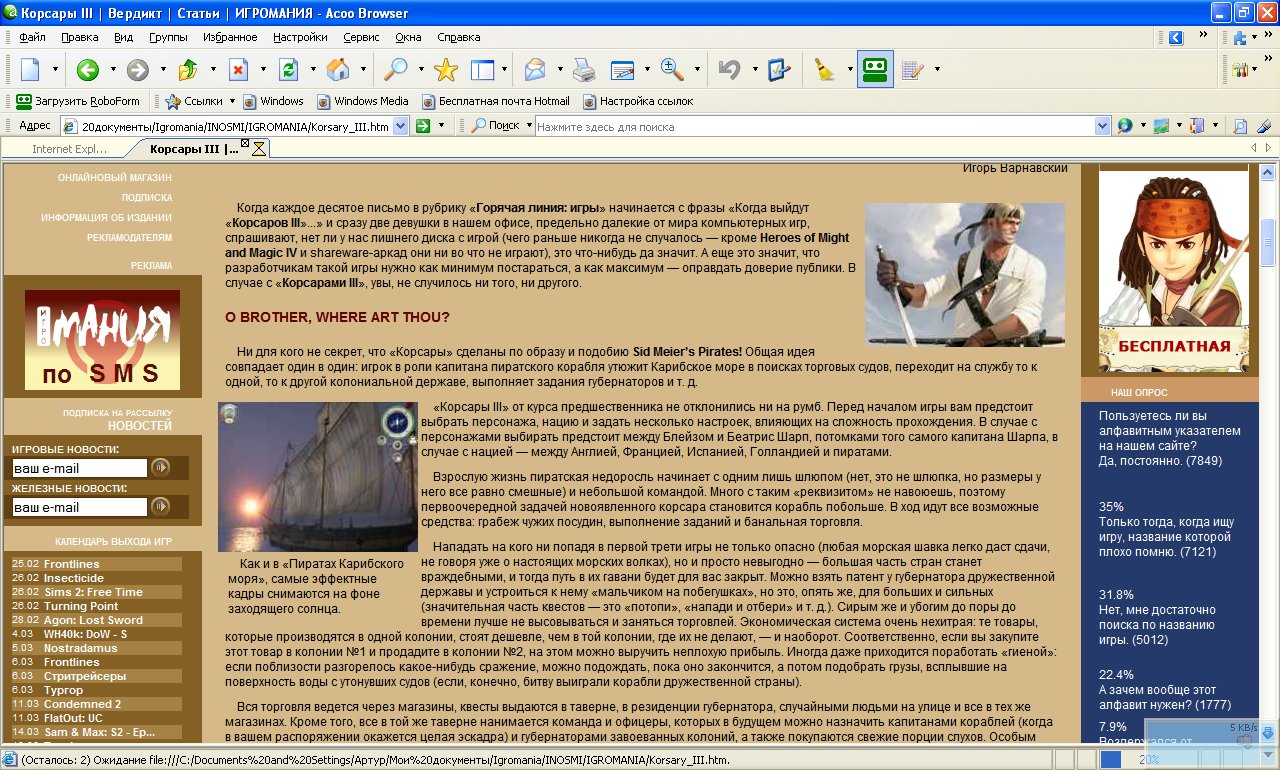The height and width of the screenshot is (770, 1280).
Task: Open dropdown next to Home icon
Action: point(363,70)
